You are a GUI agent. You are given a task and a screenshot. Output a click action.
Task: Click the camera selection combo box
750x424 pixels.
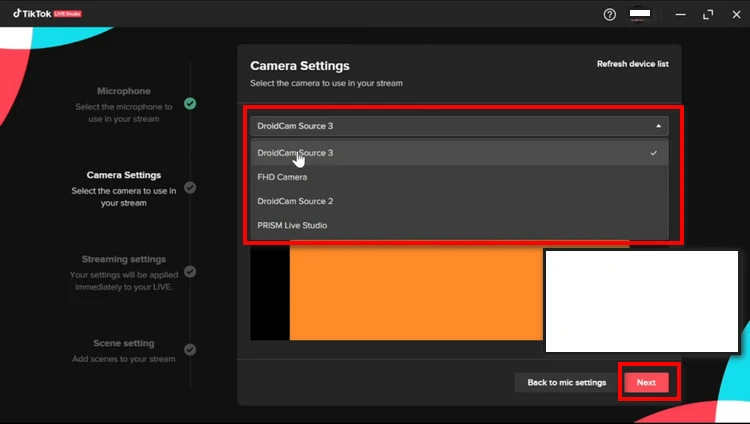(459, 126)
